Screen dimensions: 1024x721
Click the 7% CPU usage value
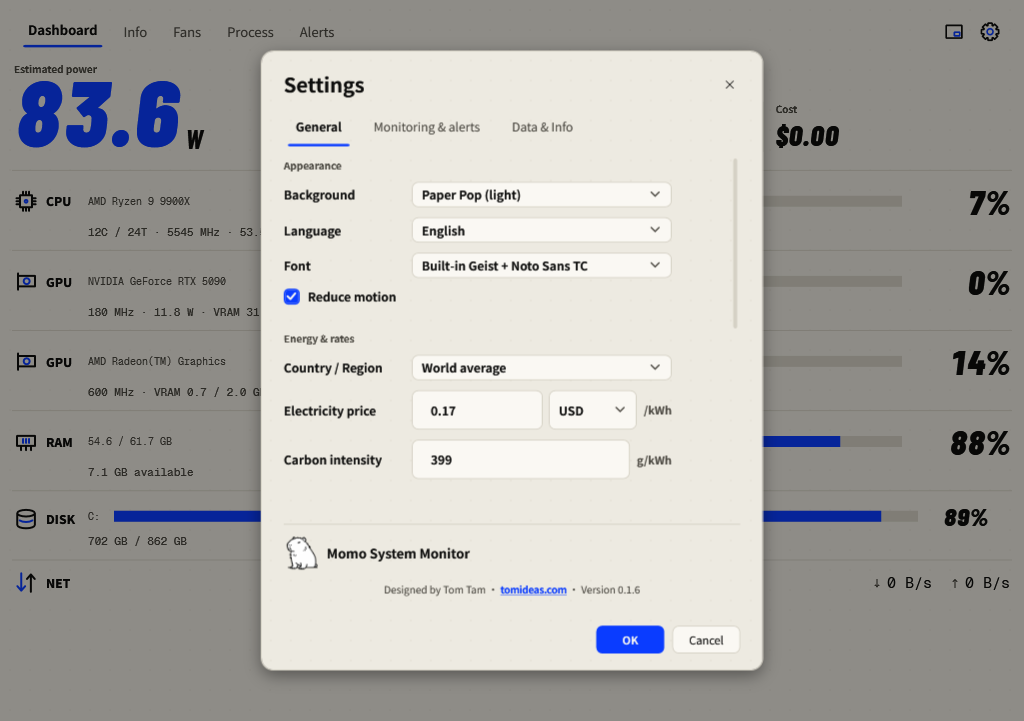coord(989,203)
